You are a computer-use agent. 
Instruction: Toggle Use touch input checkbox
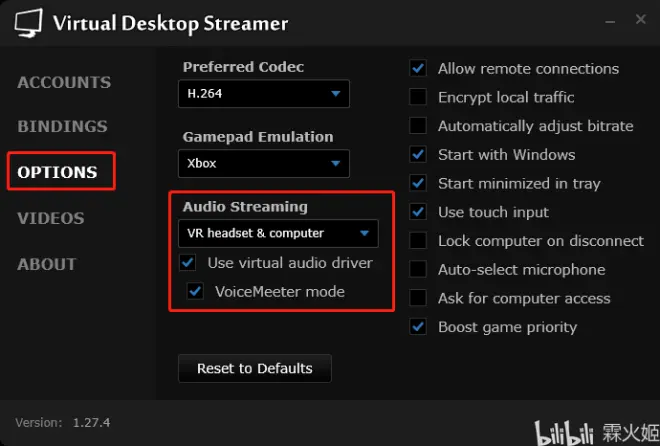(418, 212)
